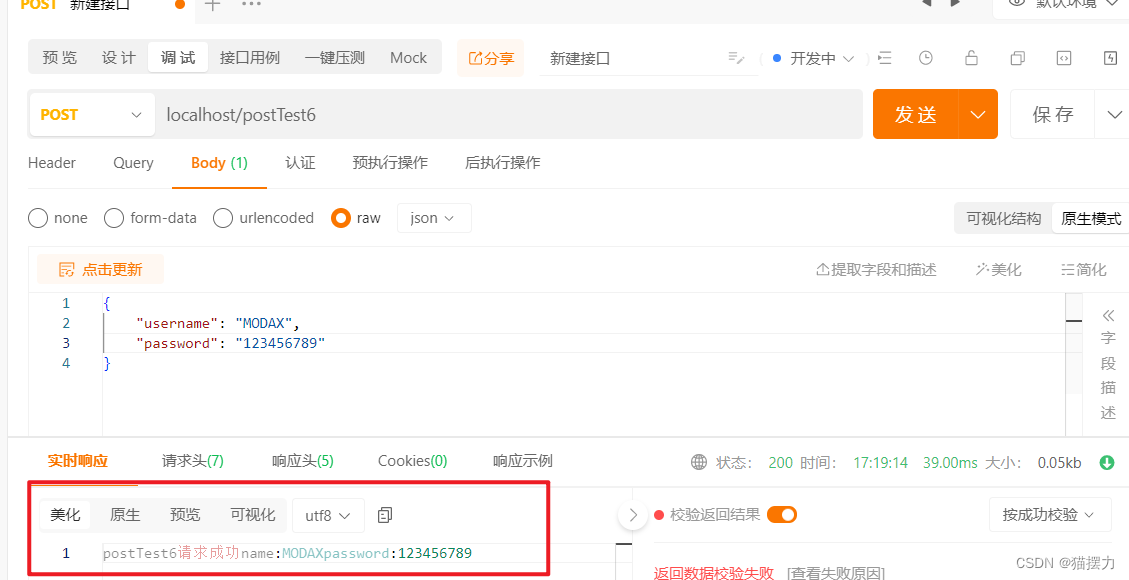
Task: Click the code generation icon
Action: coord(1063,58)
